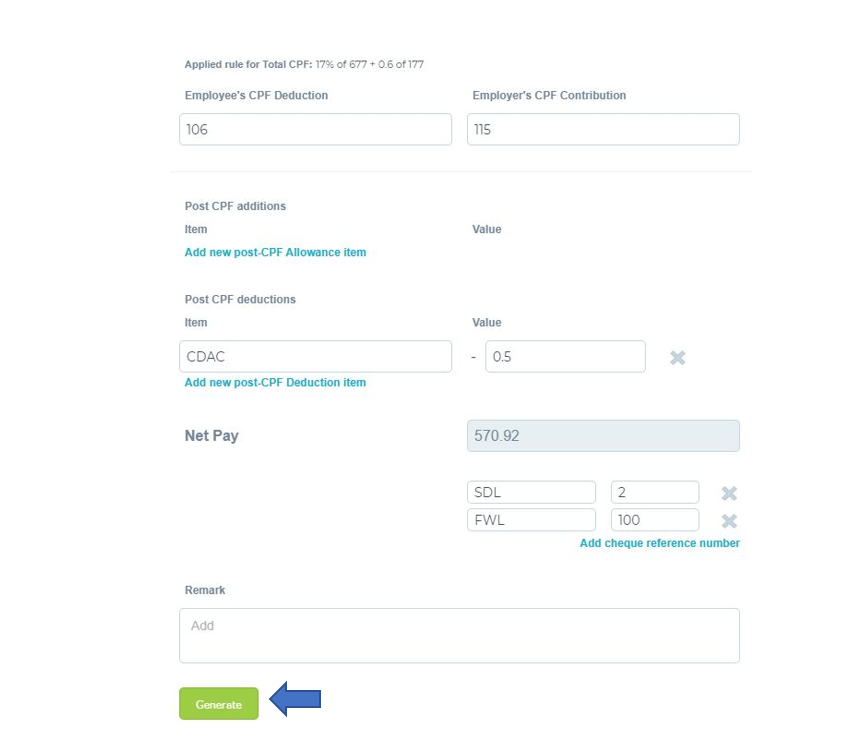Focus the Employer's CPF Contribution field

tap(603, 130)
